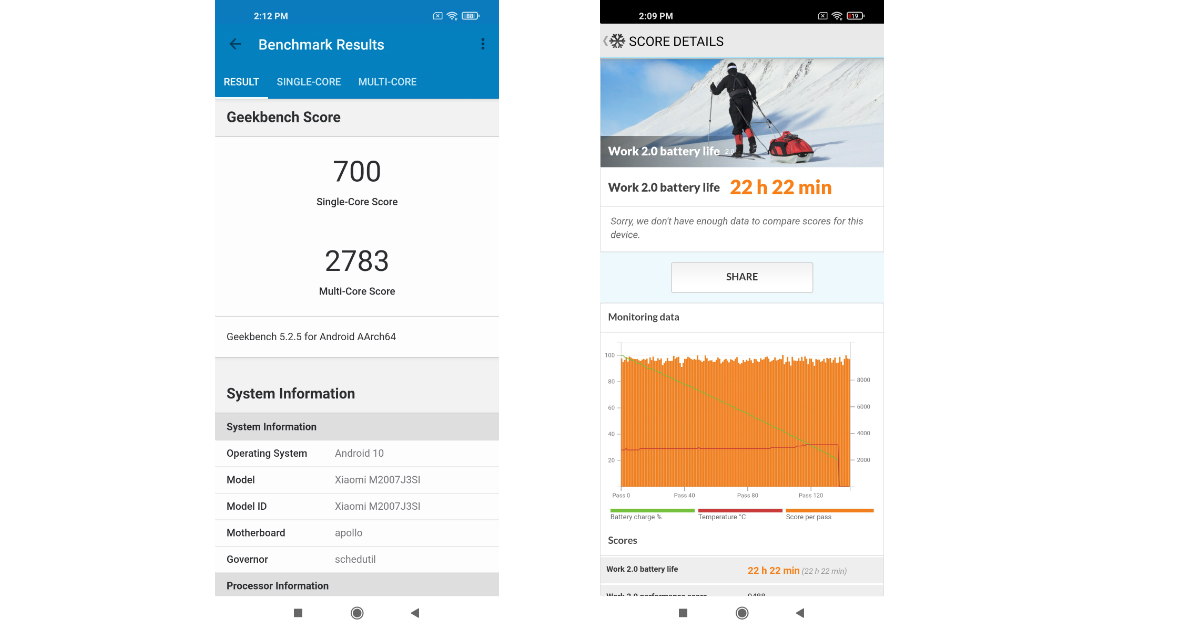Tap the Score per pass legend label

point(809,516)
